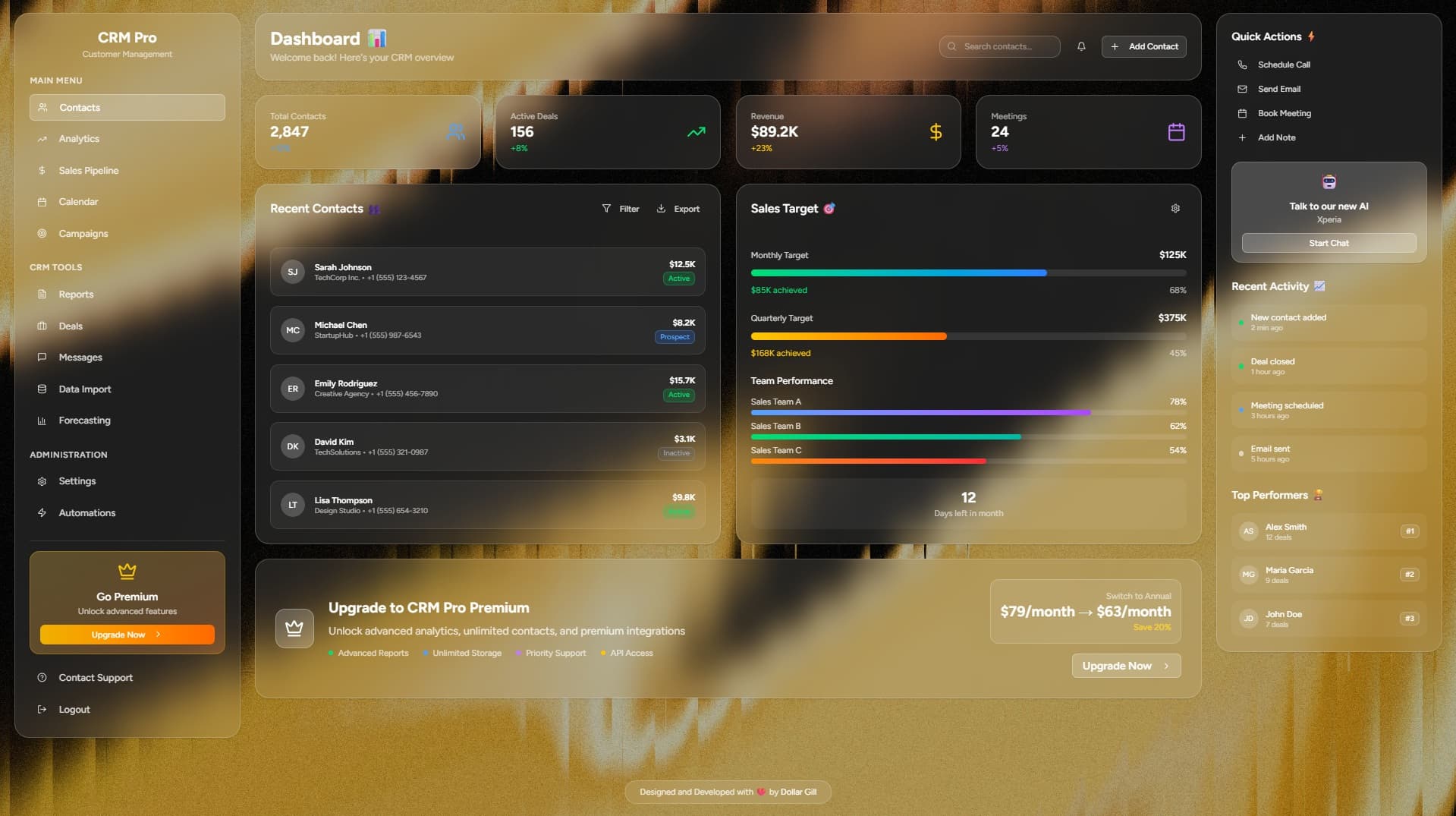Switch to the Forecasting section
The image size is (1456, 816).
pyautogui.click(x=83, y=420)
